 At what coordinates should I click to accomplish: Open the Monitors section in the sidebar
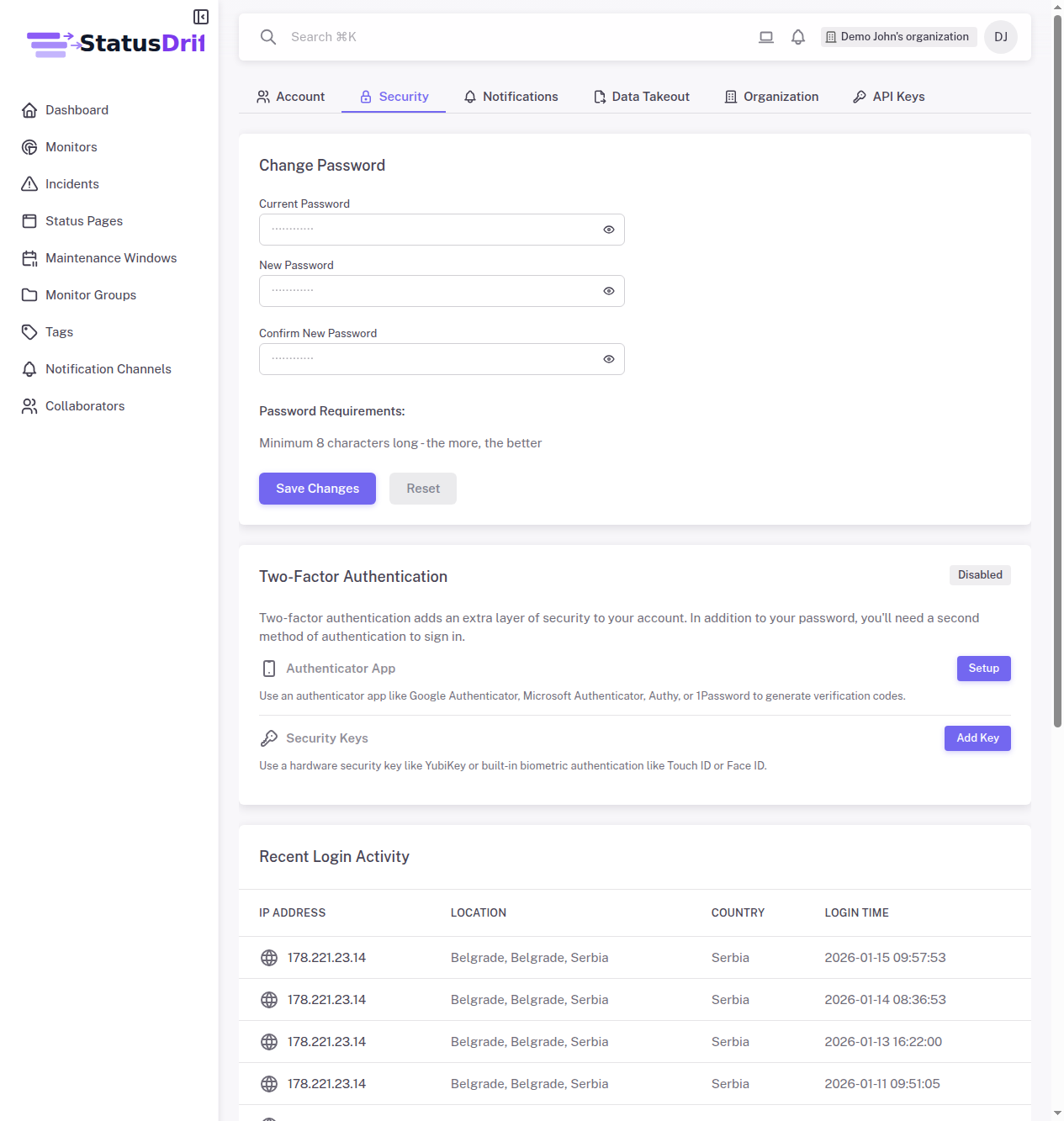tap(71, 146)
